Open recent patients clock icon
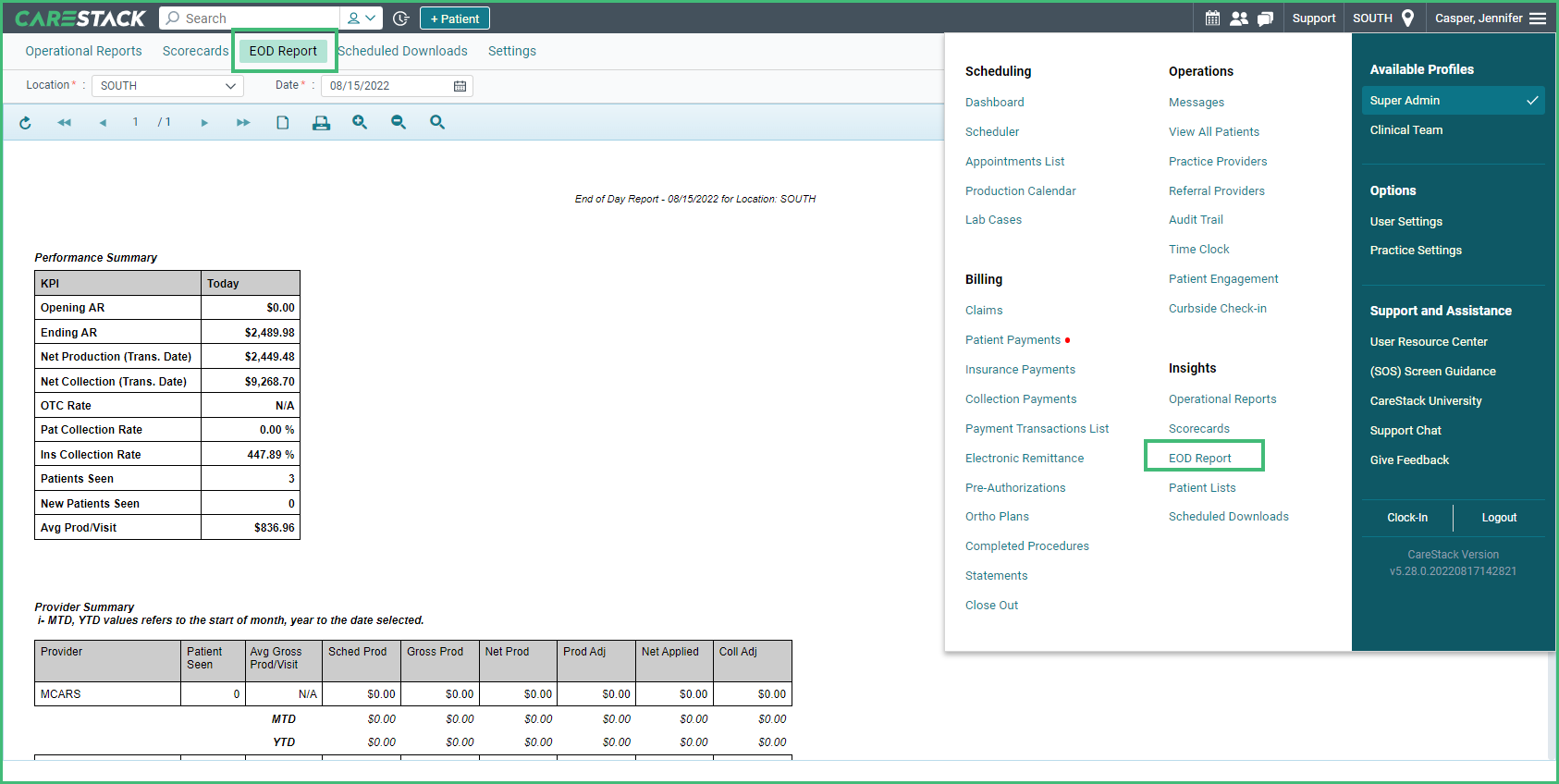 pos(401,18)
